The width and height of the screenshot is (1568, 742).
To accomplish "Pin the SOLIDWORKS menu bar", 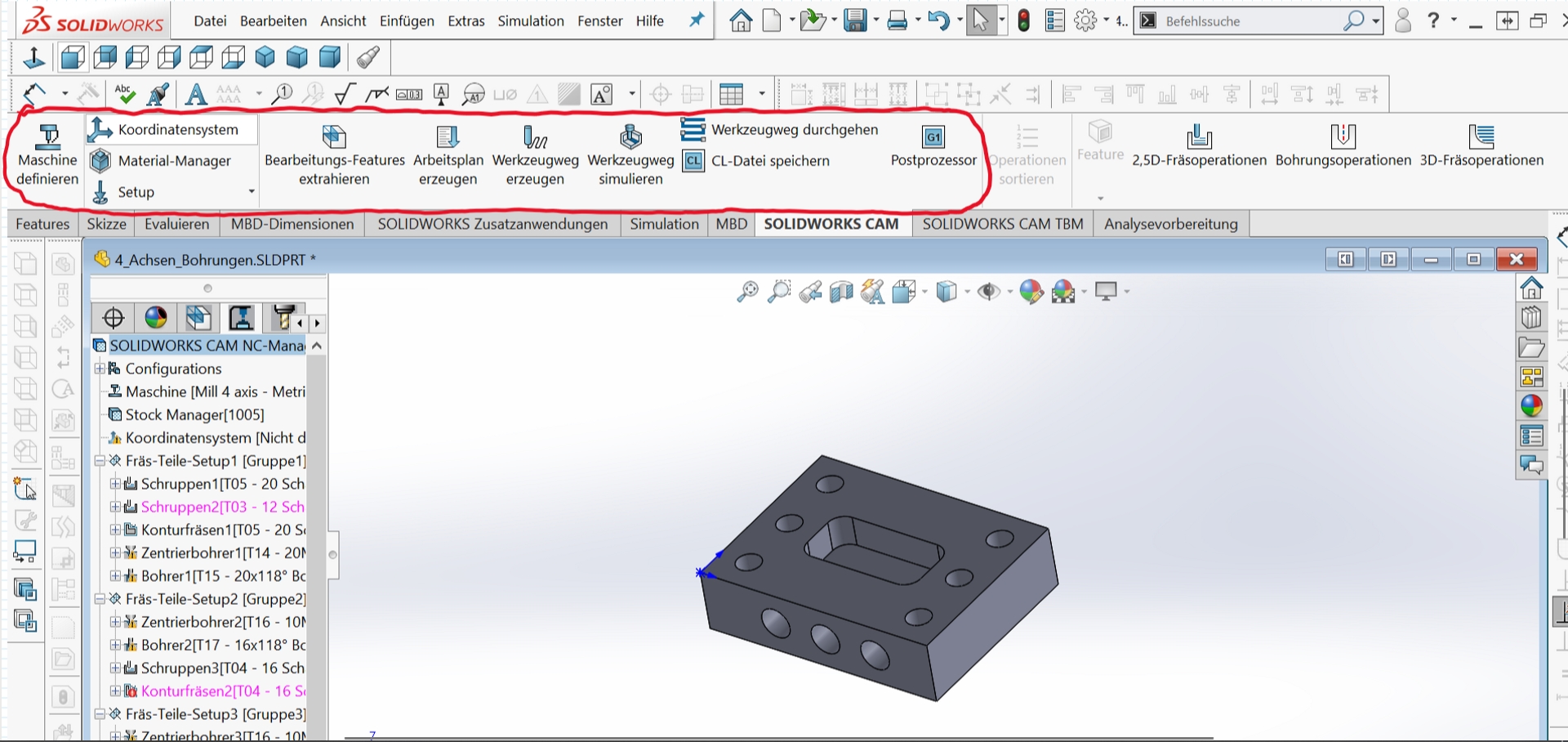I will pyautogui.click(x=696, y=20).
